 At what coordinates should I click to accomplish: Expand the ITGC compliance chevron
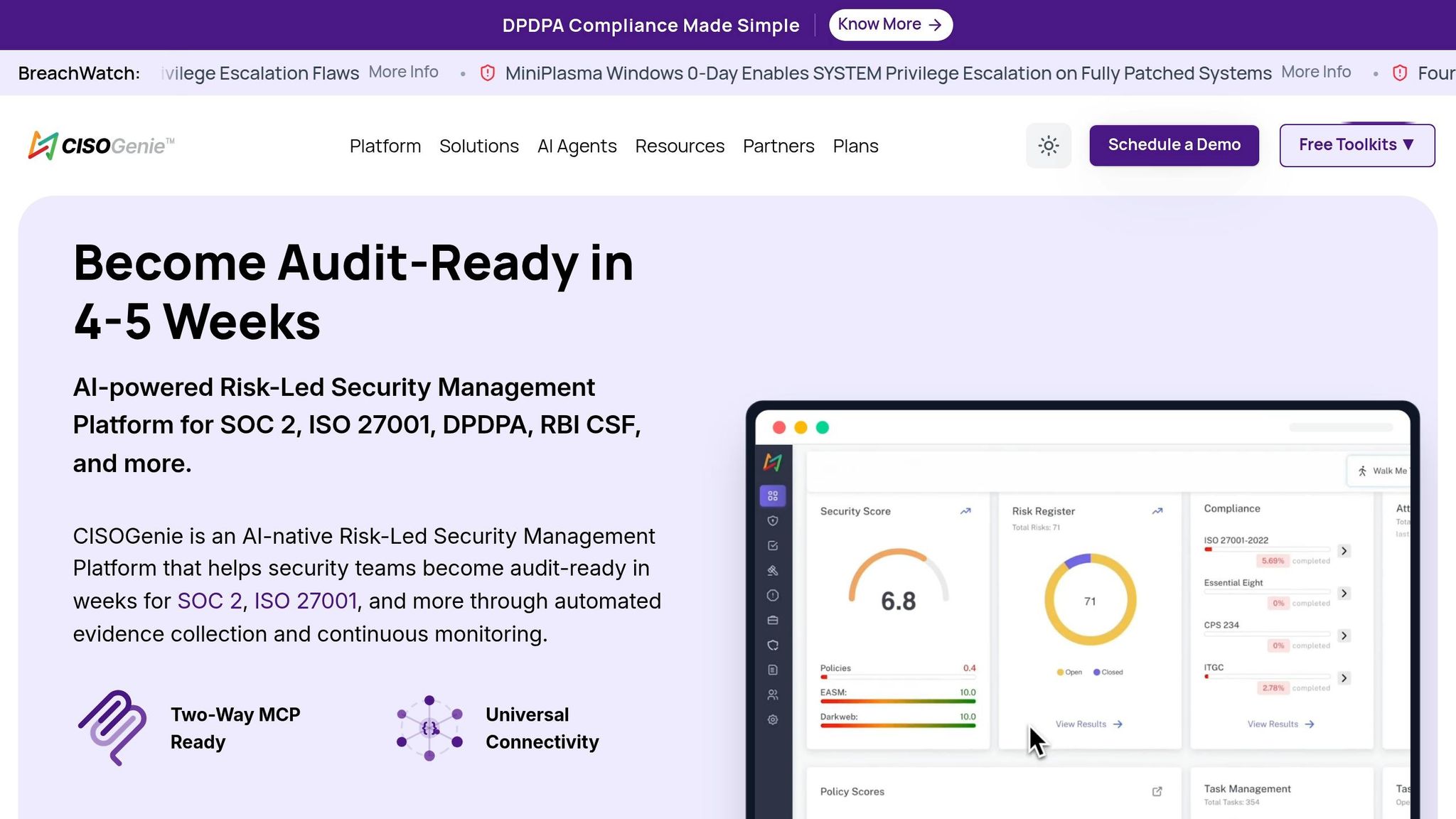point(1344,678)
